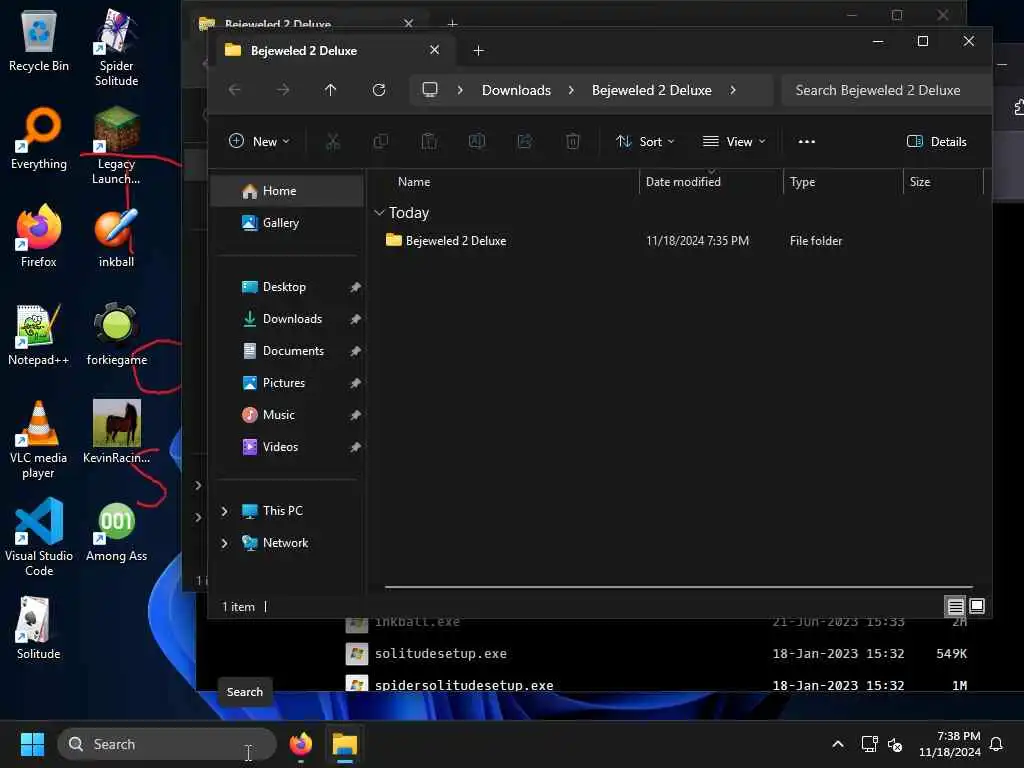
Task: Click chevron after Downloads in address bar
Action: coord(571,90)
